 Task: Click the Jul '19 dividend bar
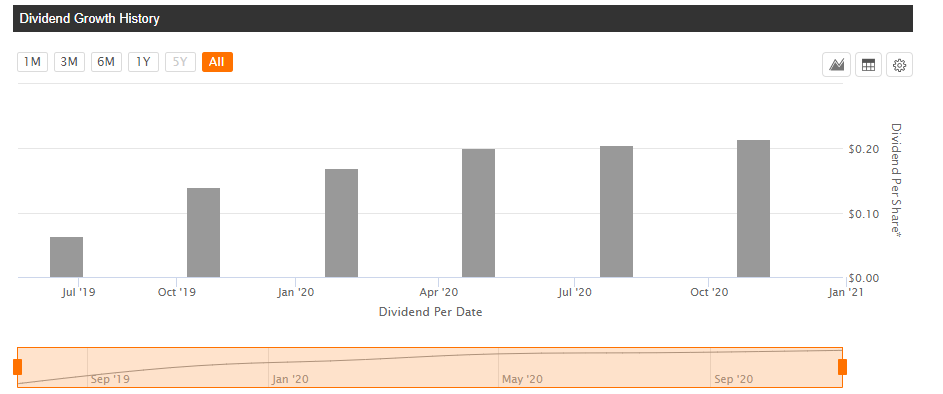point(66,257)
